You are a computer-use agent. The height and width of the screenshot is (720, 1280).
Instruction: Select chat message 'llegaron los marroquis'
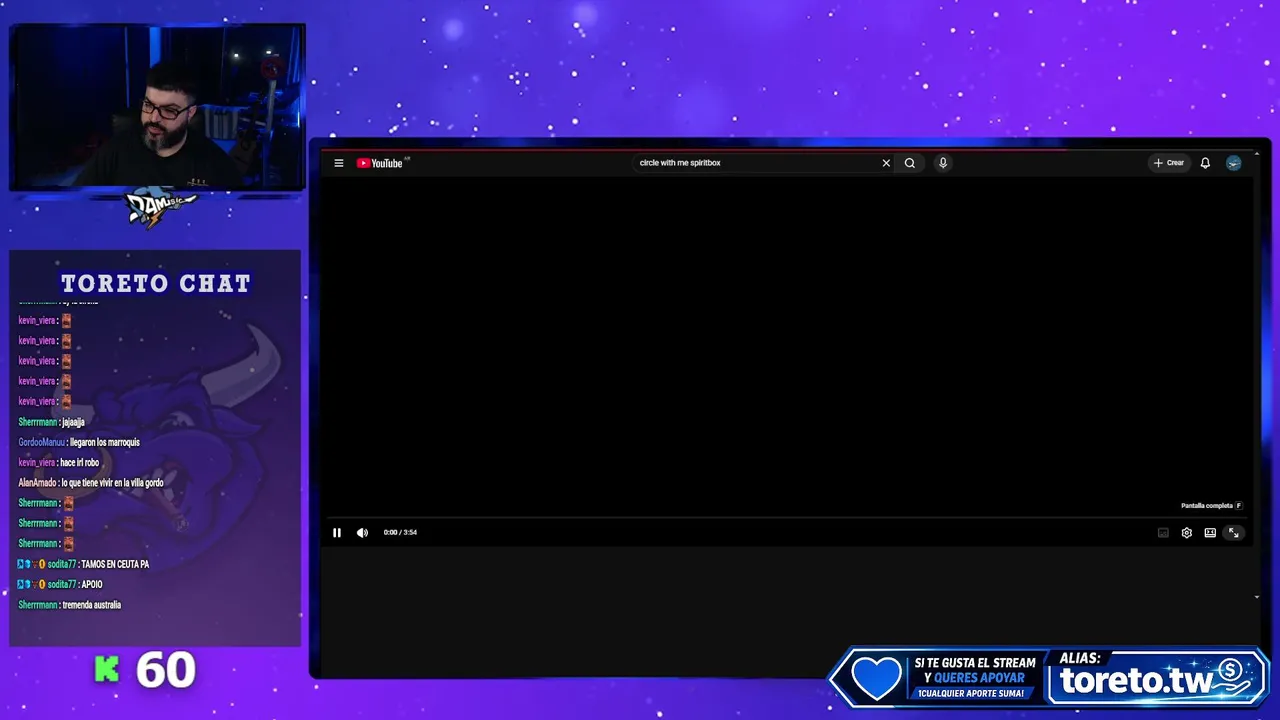(x=104, y=442)
